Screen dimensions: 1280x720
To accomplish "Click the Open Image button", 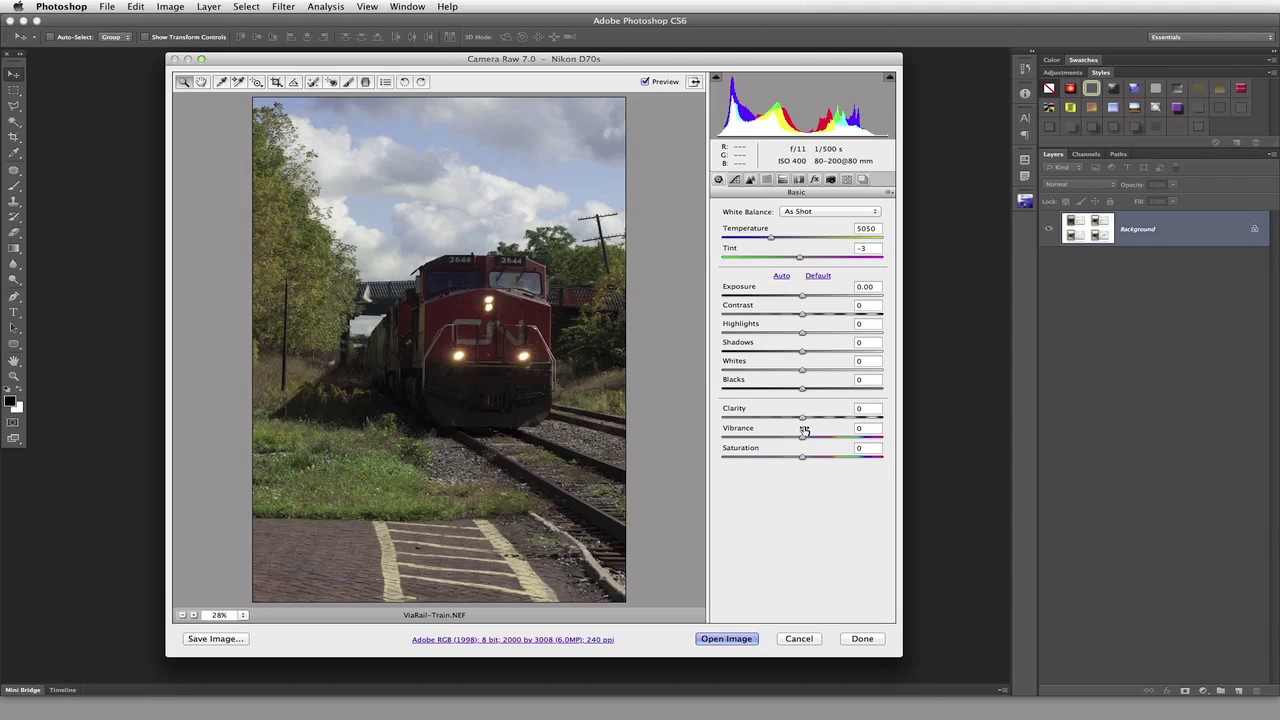I will click(726, 639).
